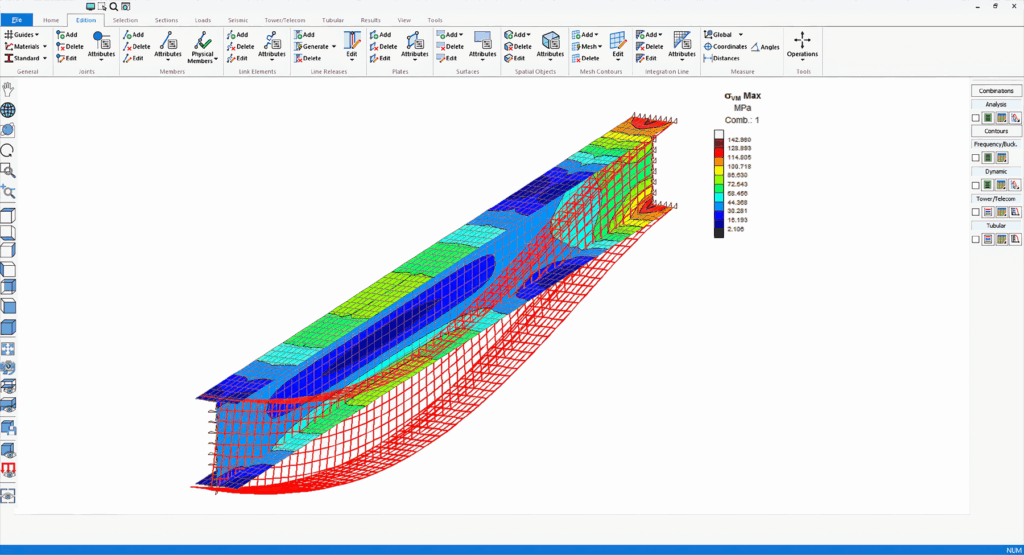Select the Angles measure tool
This screenshot has width=1024, height=555.
click(765, 46)
